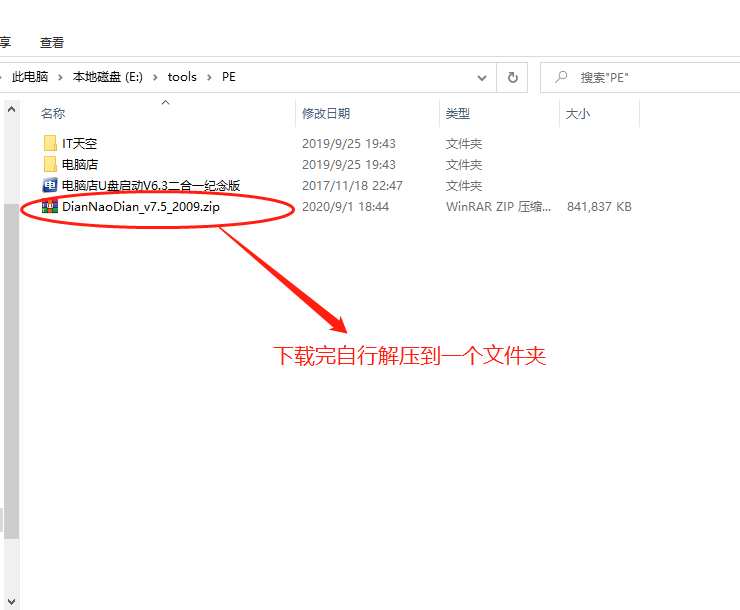This screenshot has width=740, height=610.
Task: Click 此电脑 in the address breadcrumb
Action: click(x=30, y=77)
